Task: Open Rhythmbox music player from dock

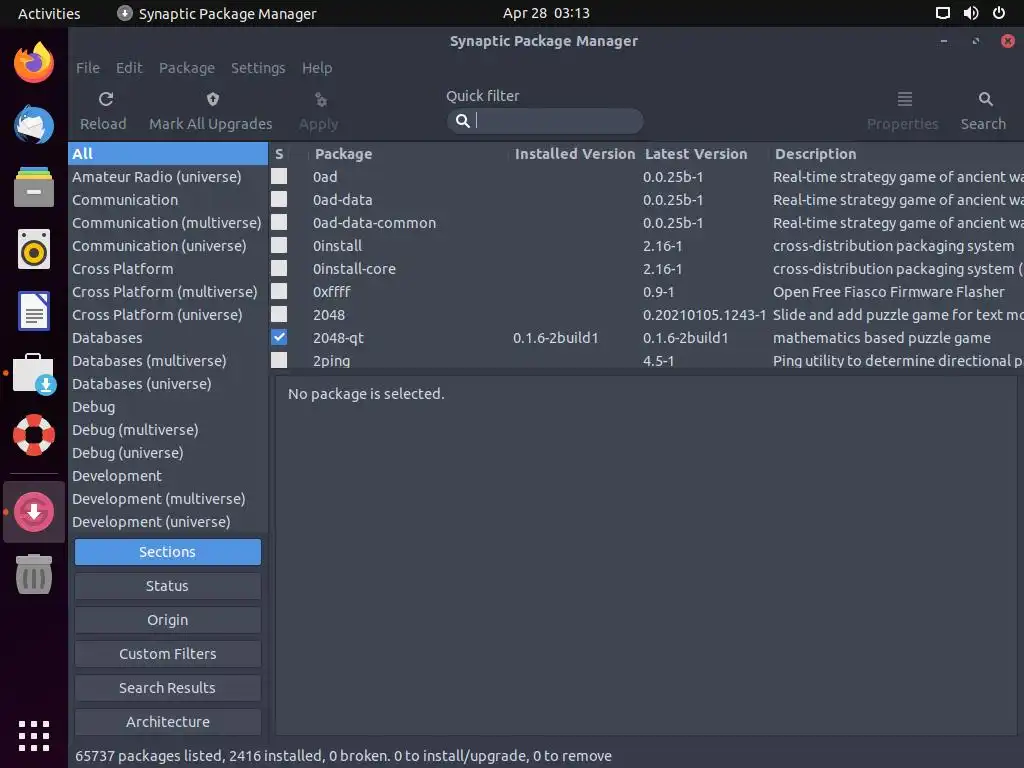Action: [34, 249]
